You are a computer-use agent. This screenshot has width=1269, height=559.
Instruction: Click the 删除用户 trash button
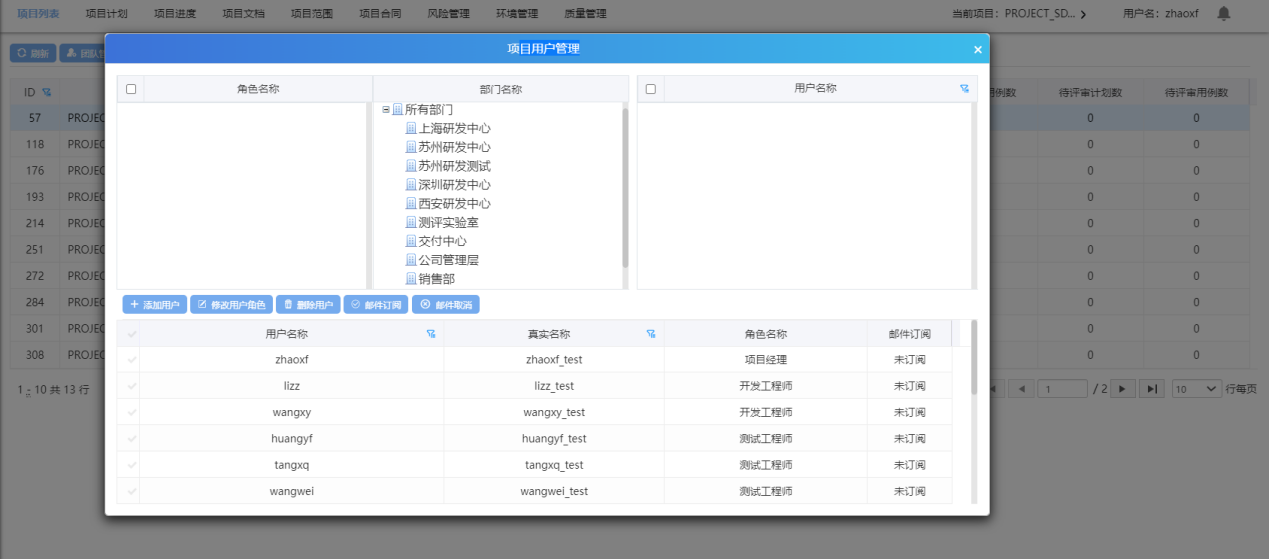(x=308, y=304)
